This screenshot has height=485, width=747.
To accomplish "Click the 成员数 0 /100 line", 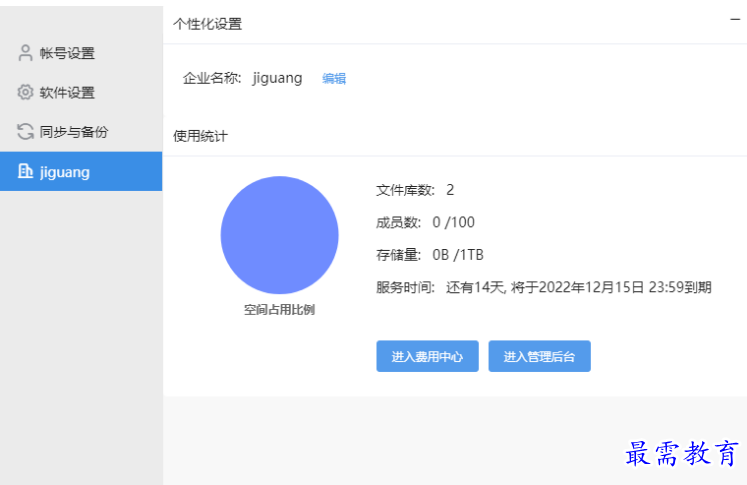I will click(x=425, y=222).
